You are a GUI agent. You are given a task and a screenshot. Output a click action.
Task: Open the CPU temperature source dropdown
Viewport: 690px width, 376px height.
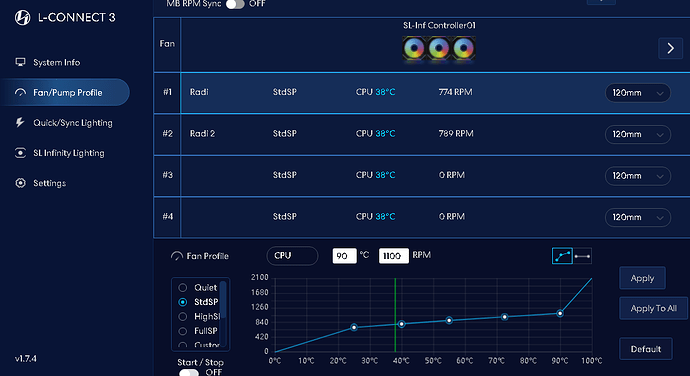click(292, 256)
